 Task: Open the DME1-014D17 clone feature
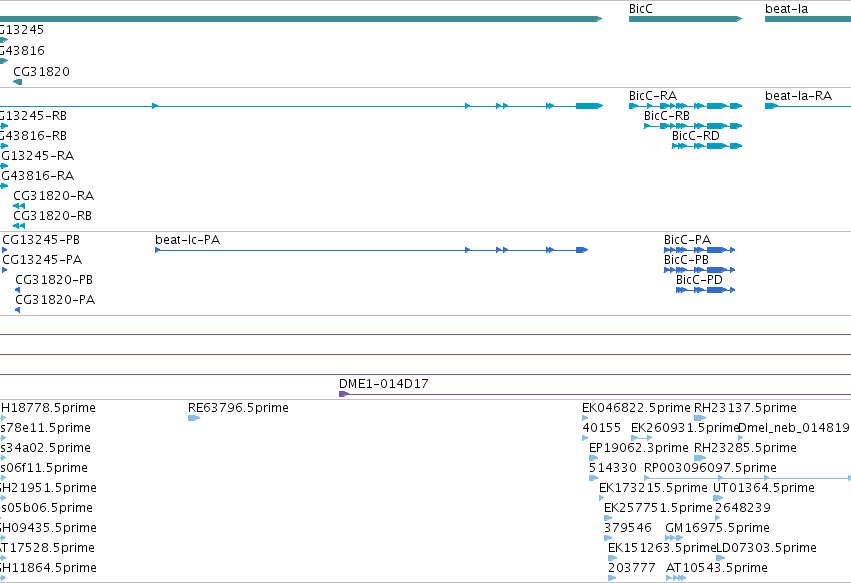click(595, 394)
